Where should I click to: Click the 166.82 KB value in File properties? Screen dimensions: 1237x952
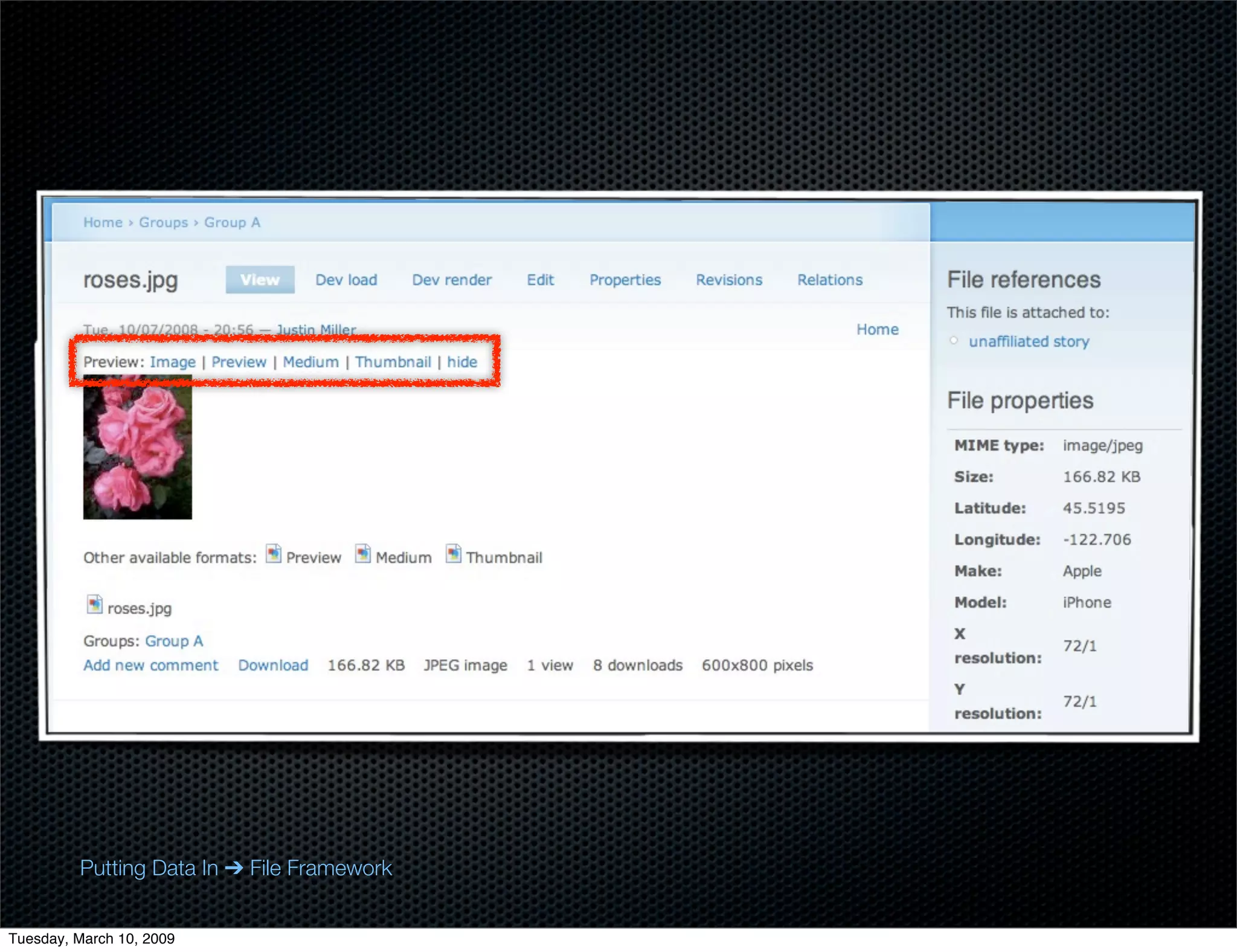click(x=1102, y=477)
